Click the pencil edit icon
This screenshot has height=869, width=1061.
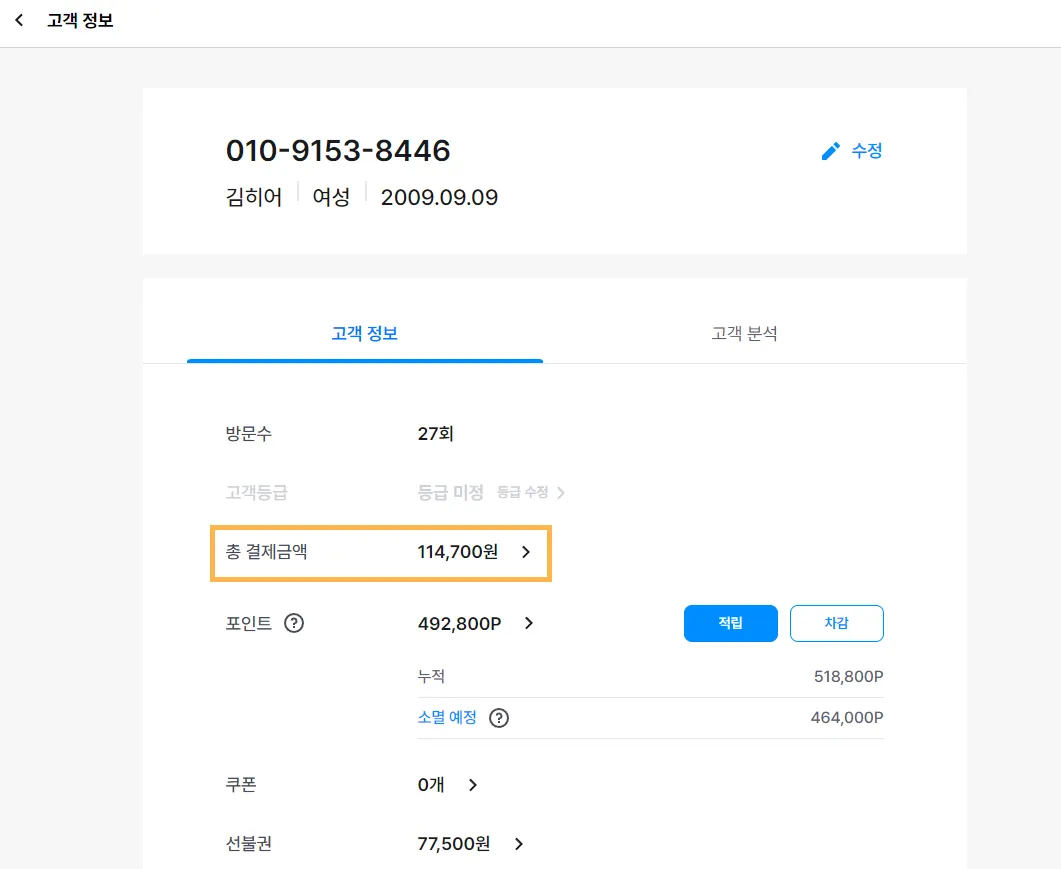coord(830,151)
